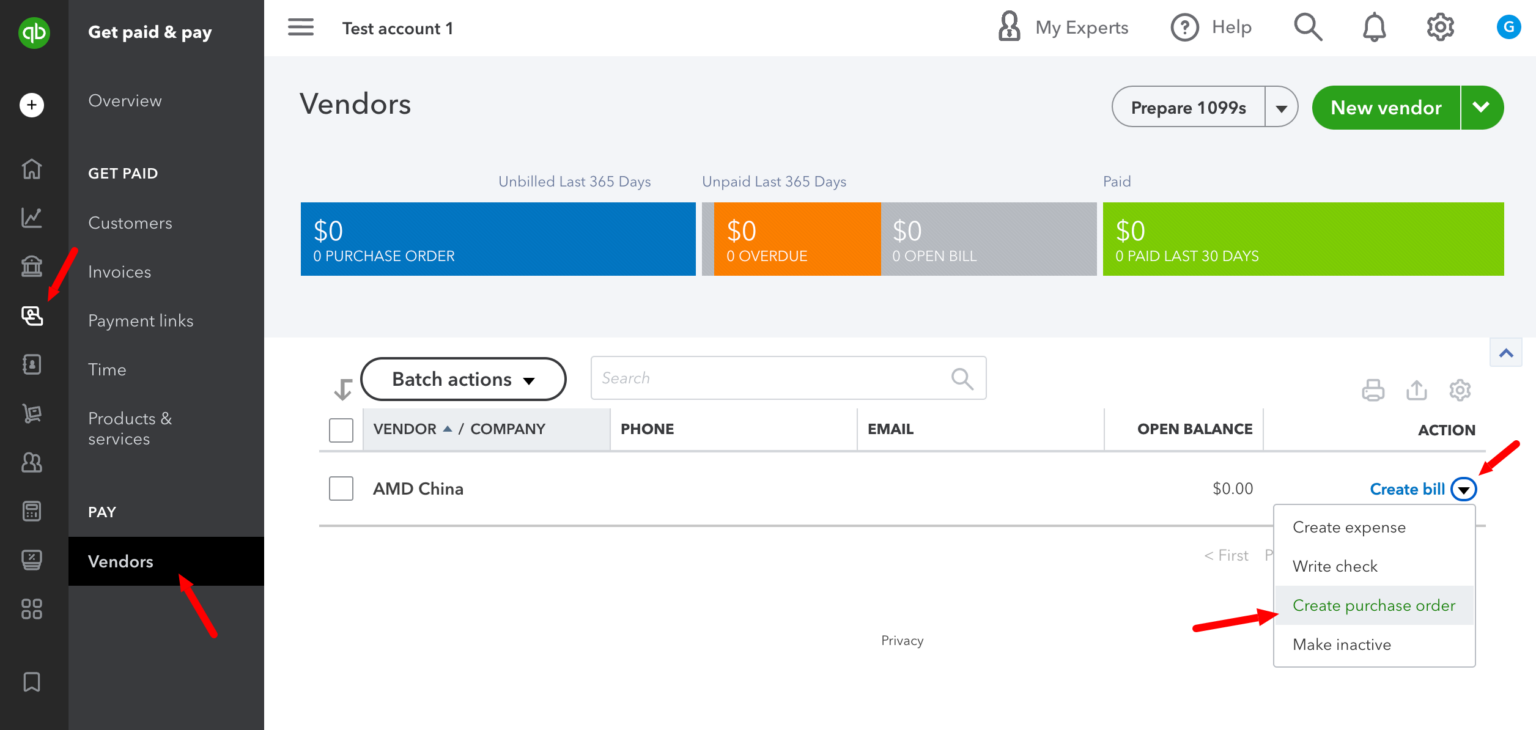Print the vendor list using the printer icon
Screen dimensions: 1536x730
click(1373, 390)
